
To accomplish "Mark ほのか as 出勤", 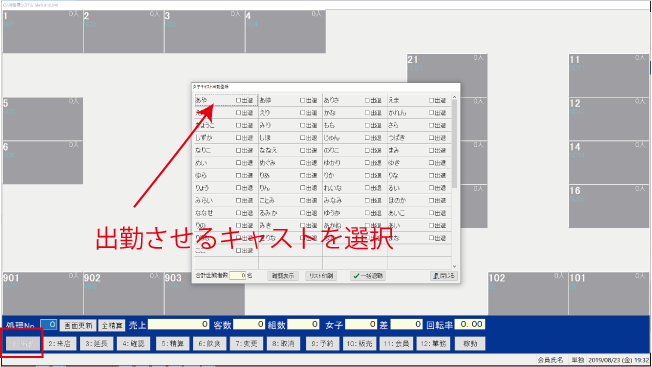I will 432,200.
